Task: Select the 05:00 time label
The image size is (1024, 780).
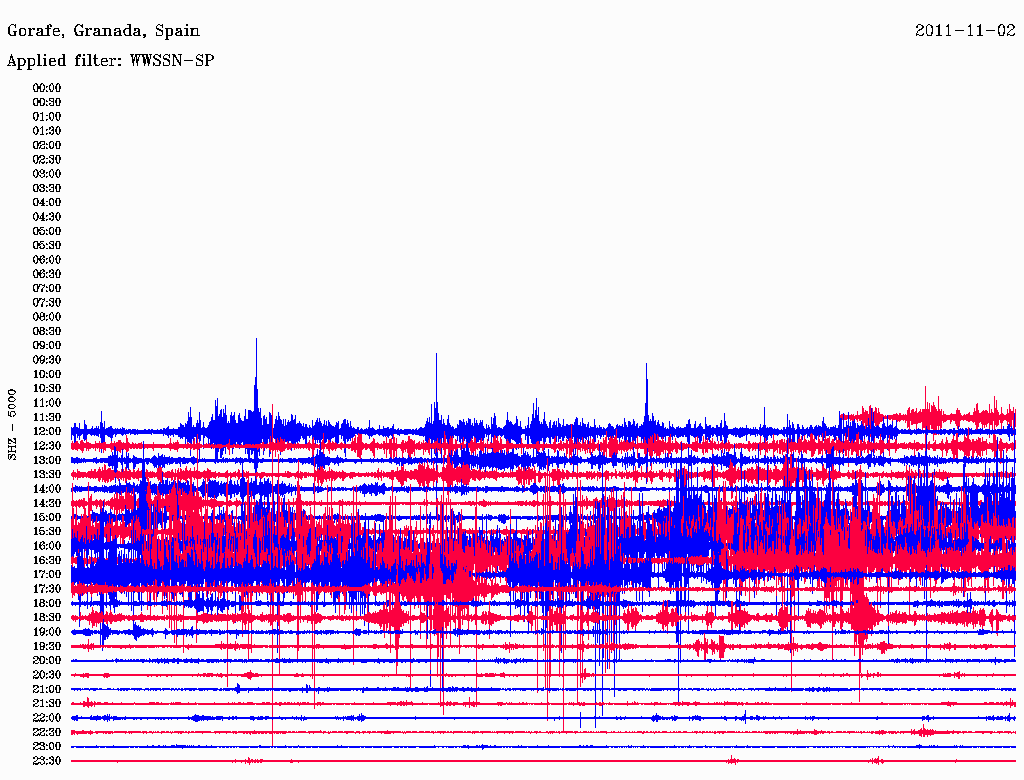Action: [47, 231]
